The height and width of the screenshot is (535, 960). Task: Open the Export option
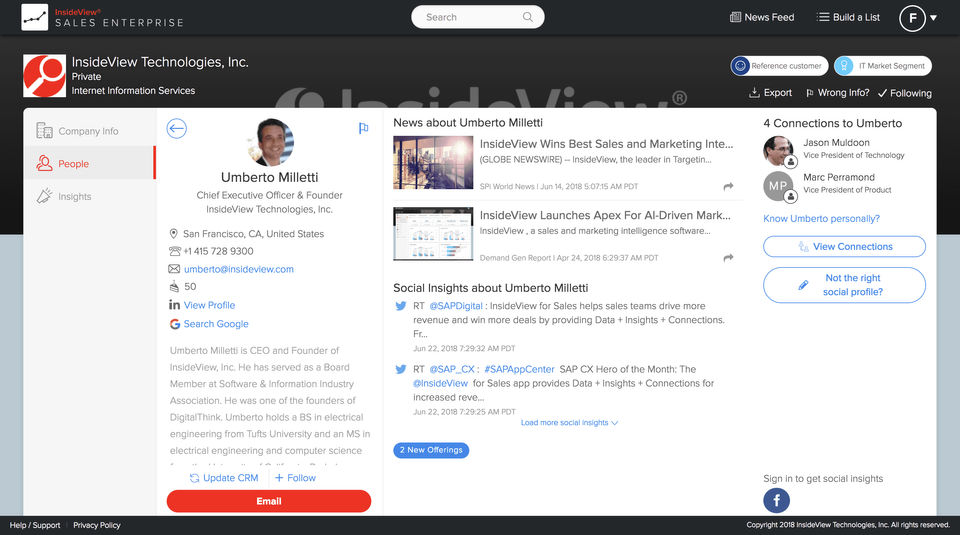click(x=770, y=93)
